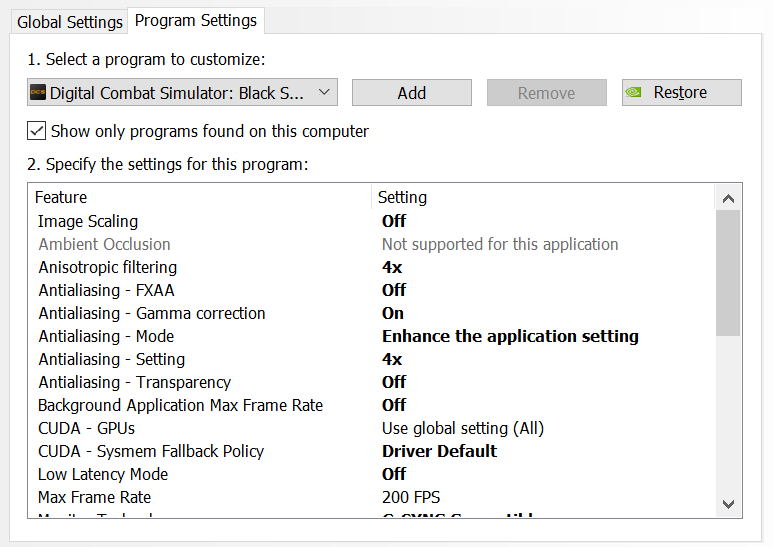The height and width of the screenshot is (547, 773).
Task: Click the Anisotropic filtering 4x value
Action: pyautogui.click(x=392, y=268)
